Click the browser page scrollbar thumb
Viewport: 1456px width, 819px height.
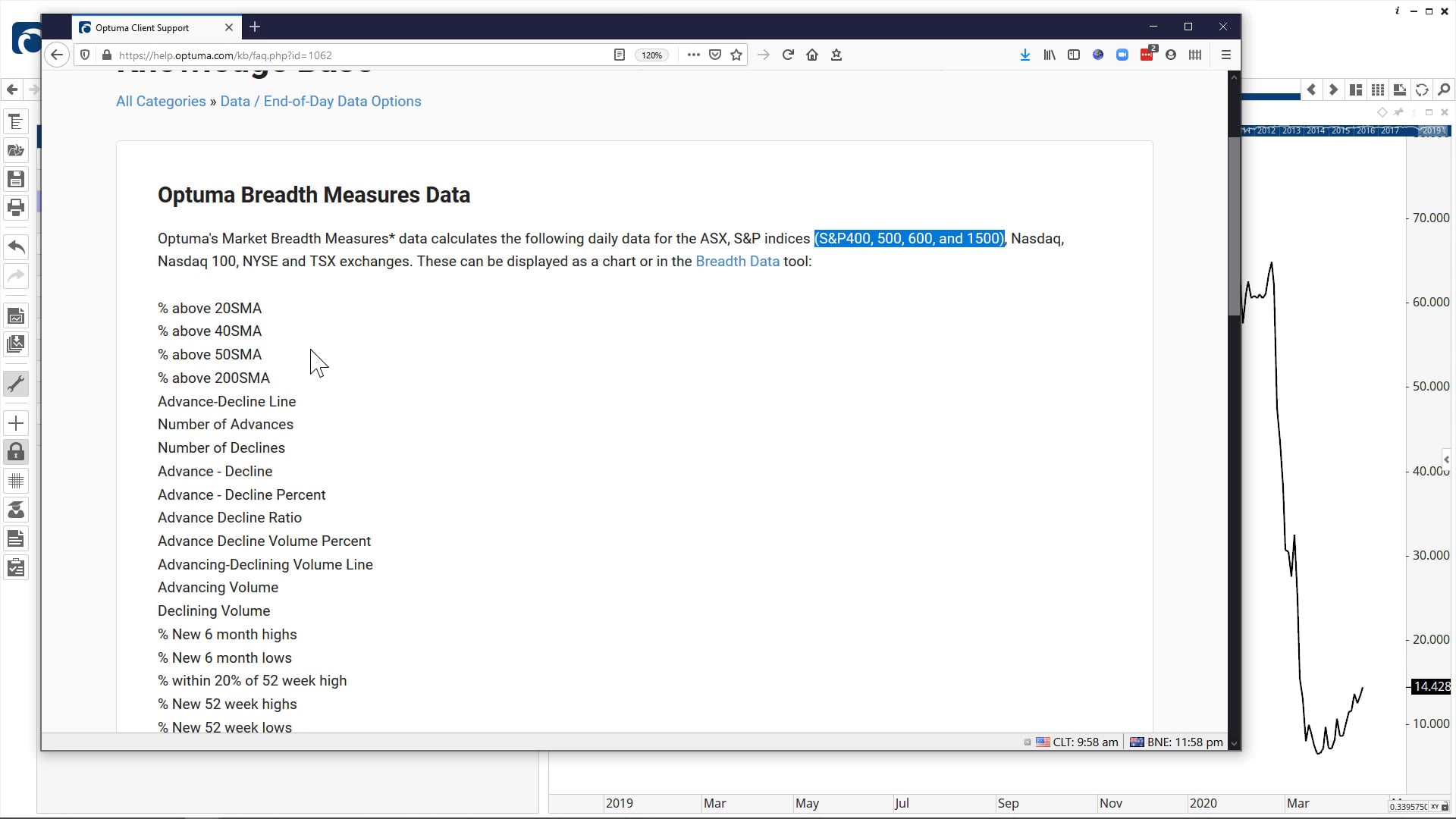(1235, 225)
